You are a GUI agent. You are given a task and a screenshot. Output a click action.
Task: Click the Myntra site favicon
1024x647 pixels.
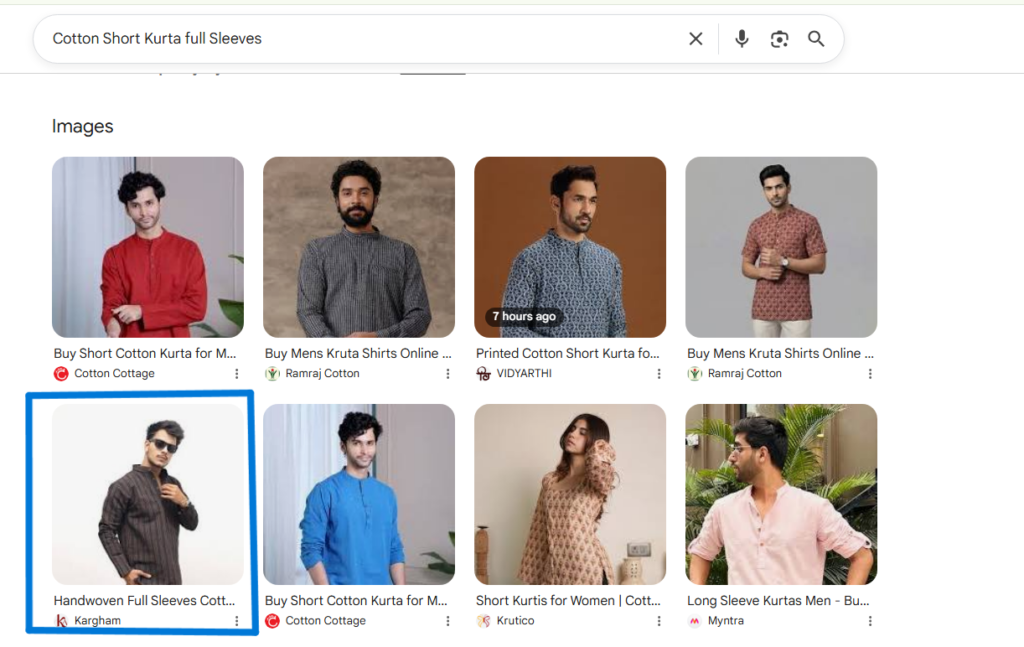[694, 621]
